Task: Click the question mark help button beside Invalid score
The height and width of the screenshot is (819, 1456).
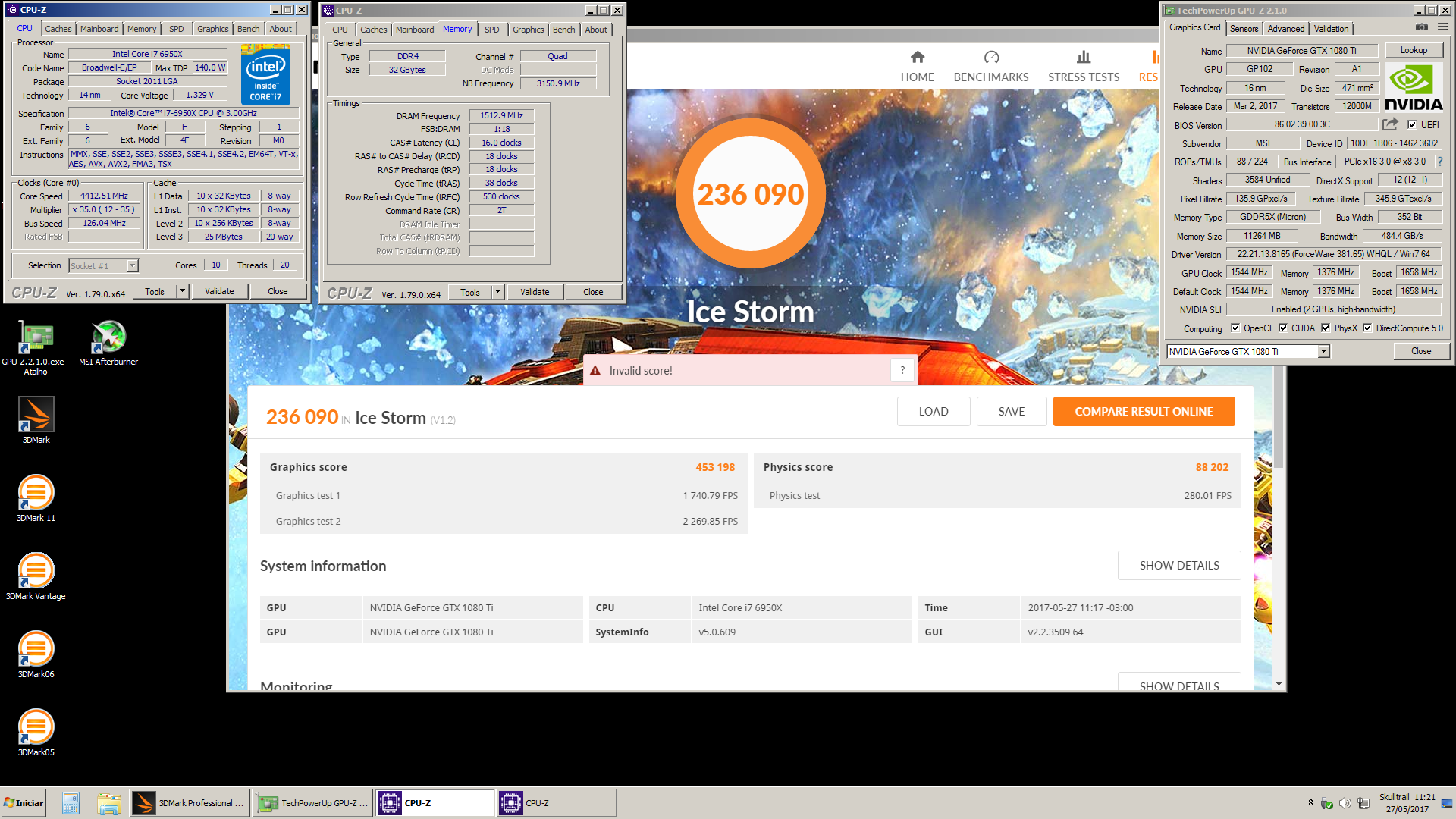Action: pyautogui.click(x=902, y=371)
